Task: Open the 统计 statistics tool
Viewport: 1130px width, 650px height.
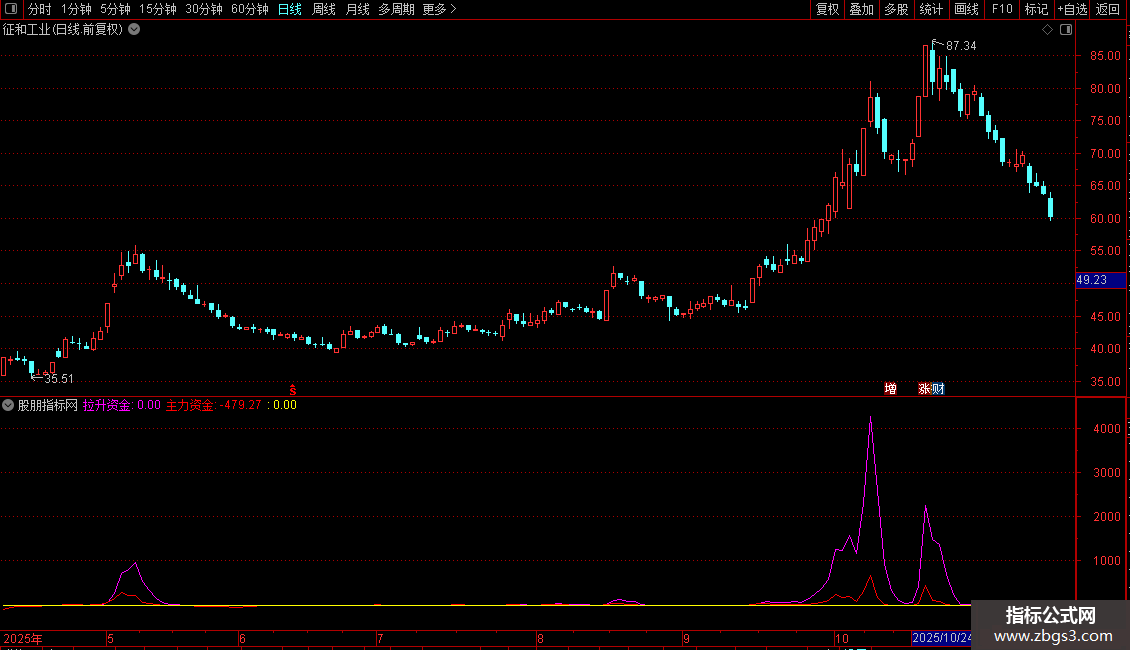Action: coord(931,9)
